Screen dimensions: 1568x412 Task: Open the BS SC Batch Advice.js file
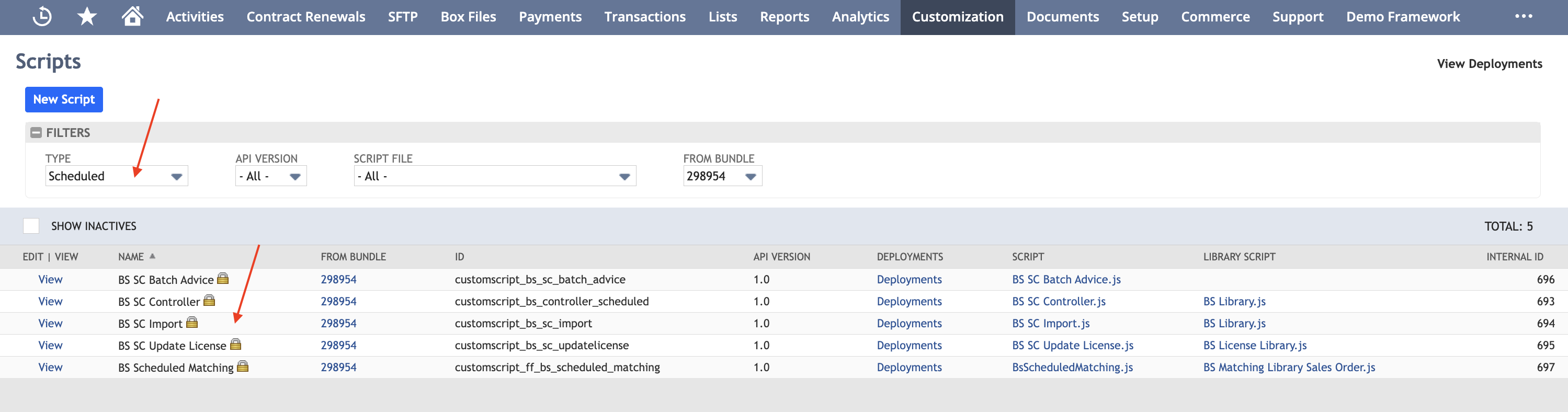1066,279
